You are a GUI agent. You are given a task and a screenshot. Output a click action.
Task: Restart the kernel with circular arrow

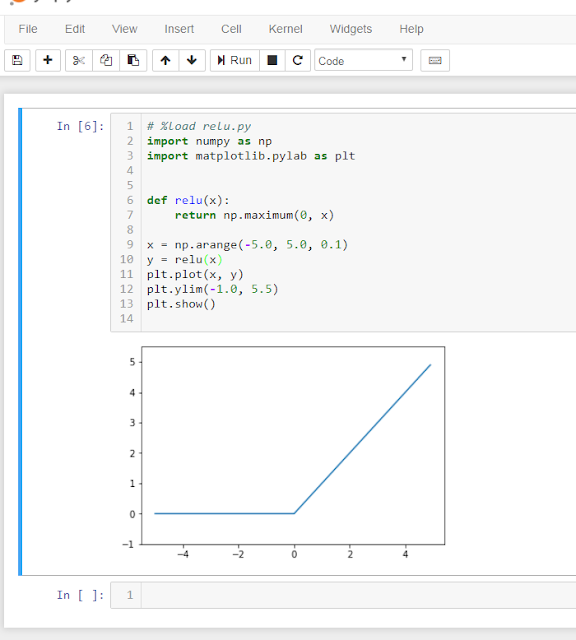(298, 60)
